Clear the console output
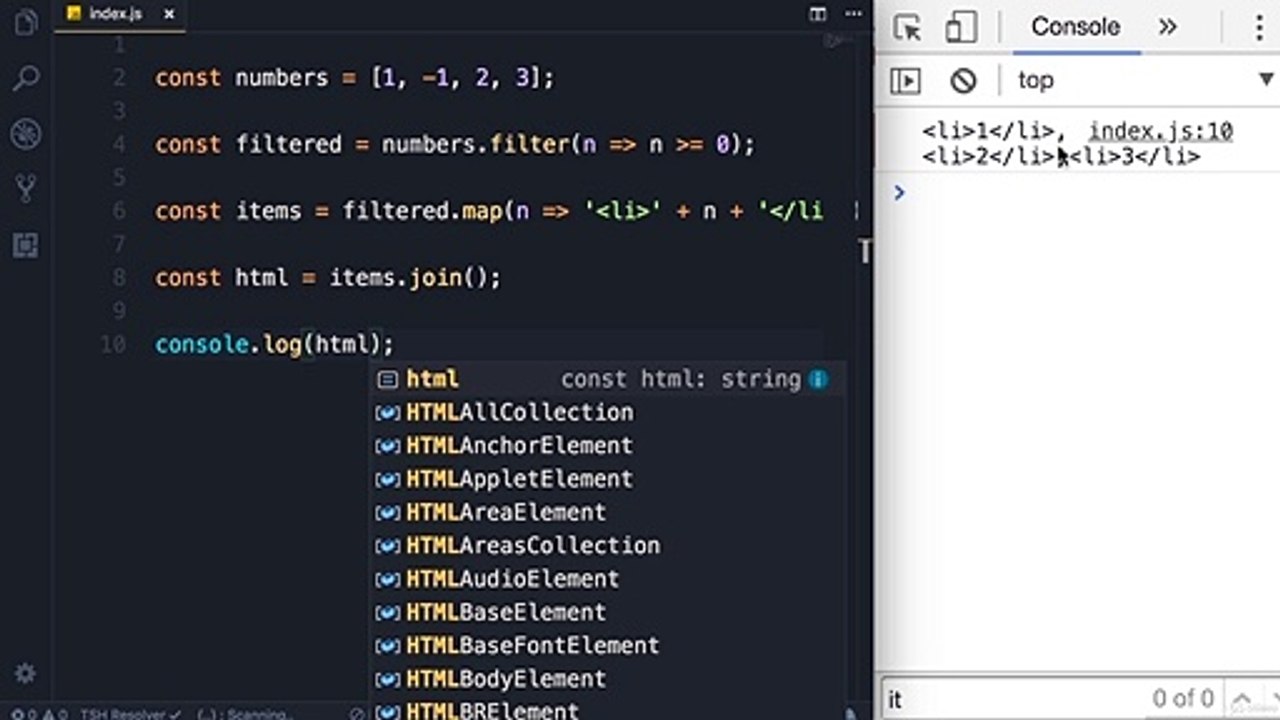Viewport: 1280px width, 720px height. pyautogui.click(x=963, y=80)
